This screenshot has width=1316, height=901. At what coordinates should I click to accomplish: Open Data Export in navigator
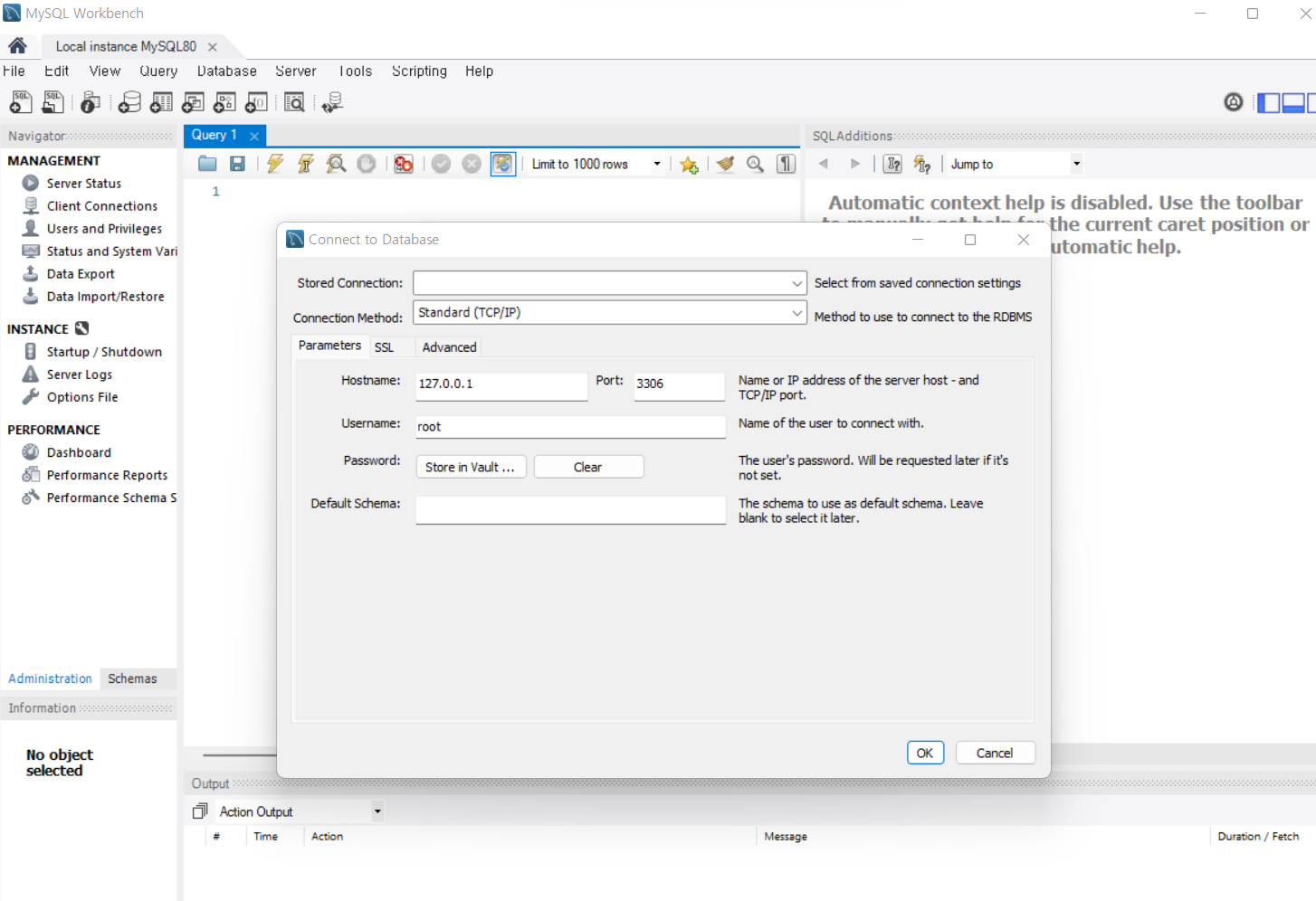[x=81, y=274]
